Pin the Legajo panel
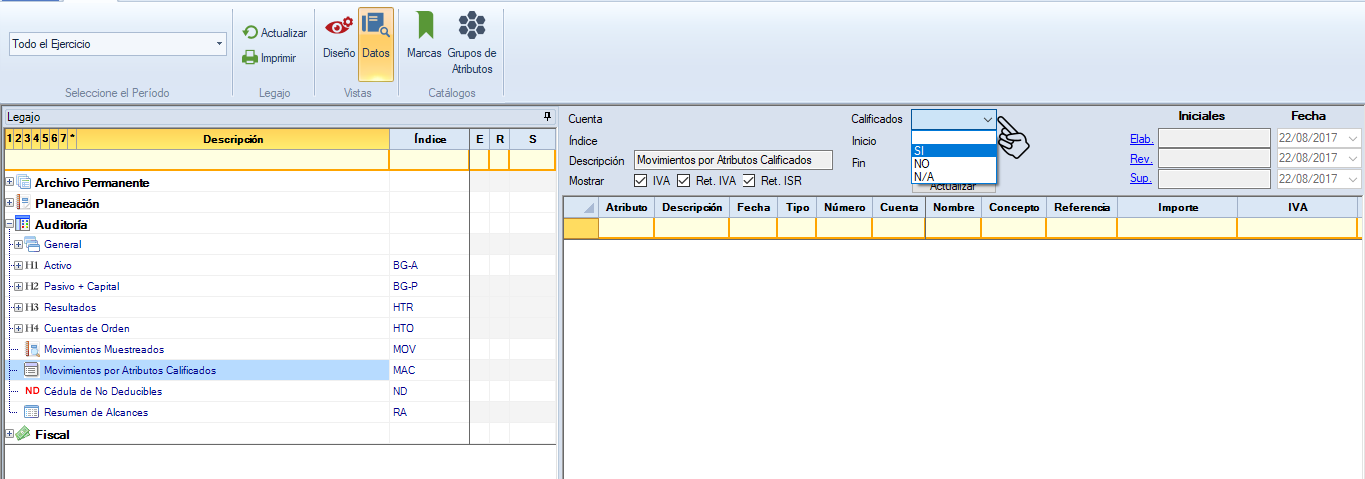Viewport: 1365px width, 479px height. [546, 117]
